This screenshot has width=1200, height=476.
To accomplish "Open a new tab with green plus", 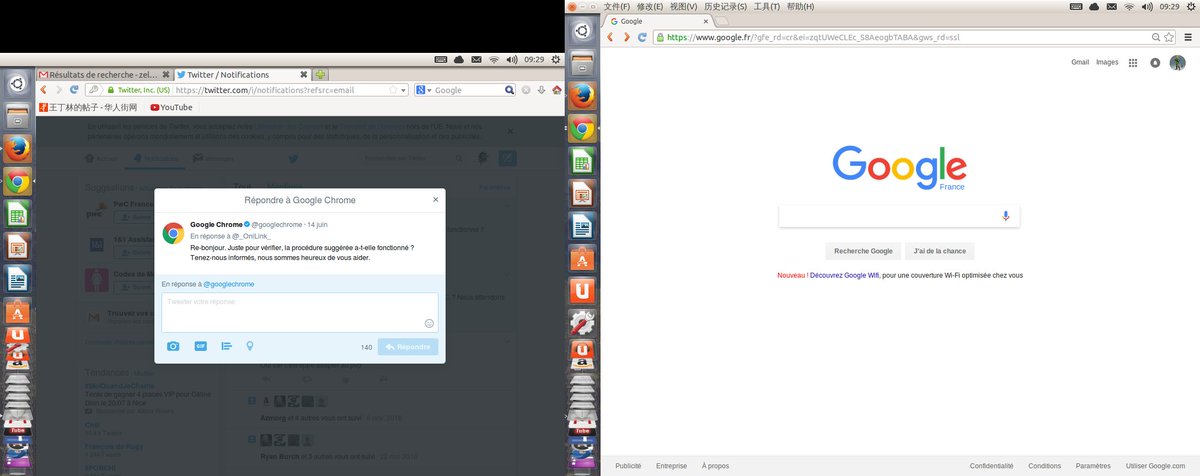I will click(x=320, y=75).
